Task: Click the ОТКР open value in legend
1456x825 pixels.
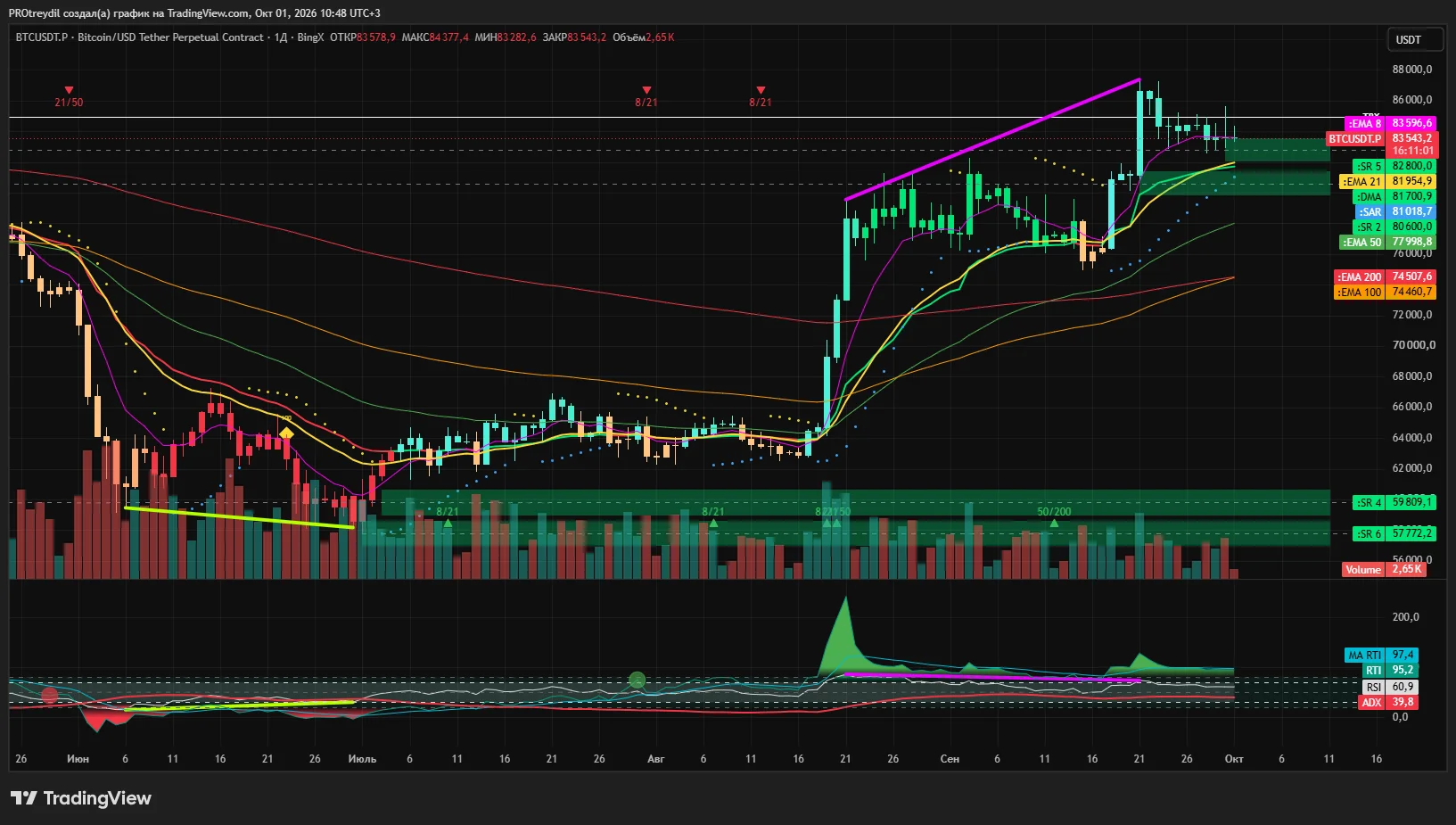Action: point(375,37)
